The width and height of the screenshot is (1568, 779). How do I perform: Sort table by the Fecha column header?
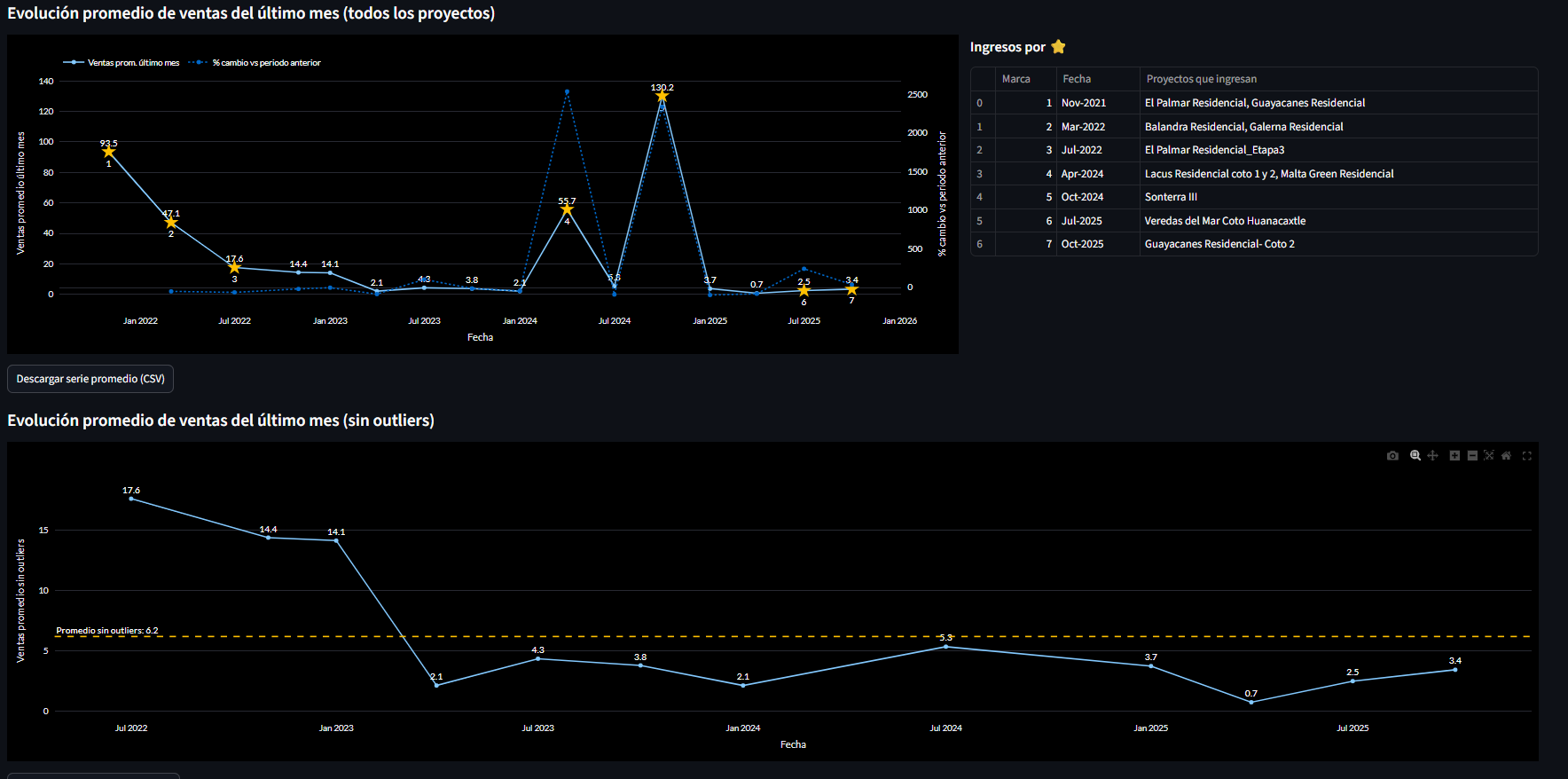coord(1077,79)
